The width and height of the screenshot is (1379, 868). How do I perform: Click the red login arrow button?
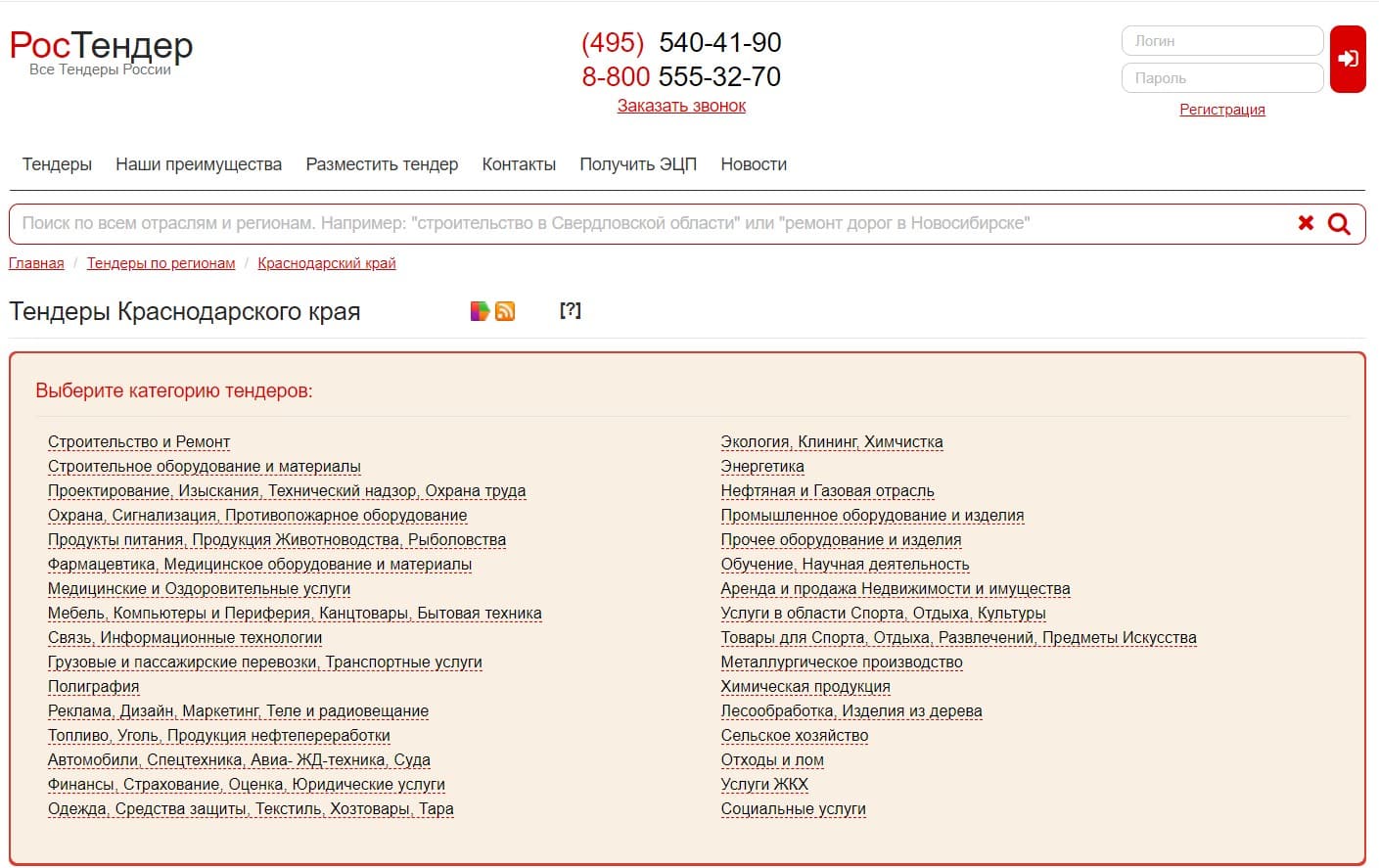tap(1347, 59)
